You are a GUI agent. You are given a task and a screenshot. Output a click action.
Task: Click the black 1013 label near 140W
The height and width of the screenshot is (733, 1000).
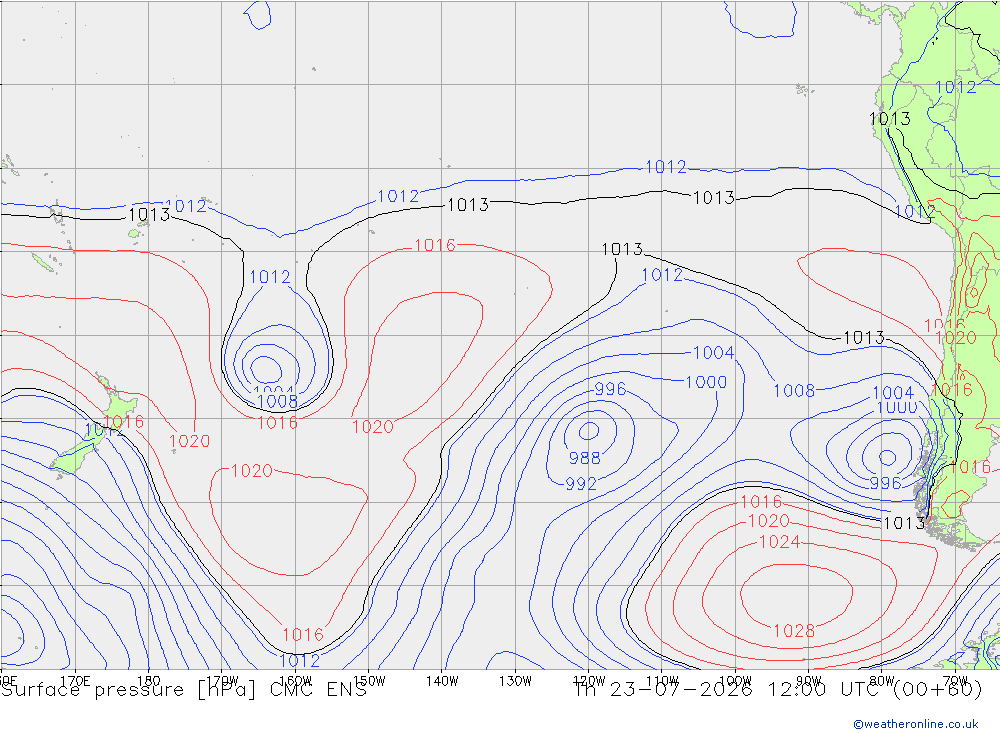click(x=468, y=205)
